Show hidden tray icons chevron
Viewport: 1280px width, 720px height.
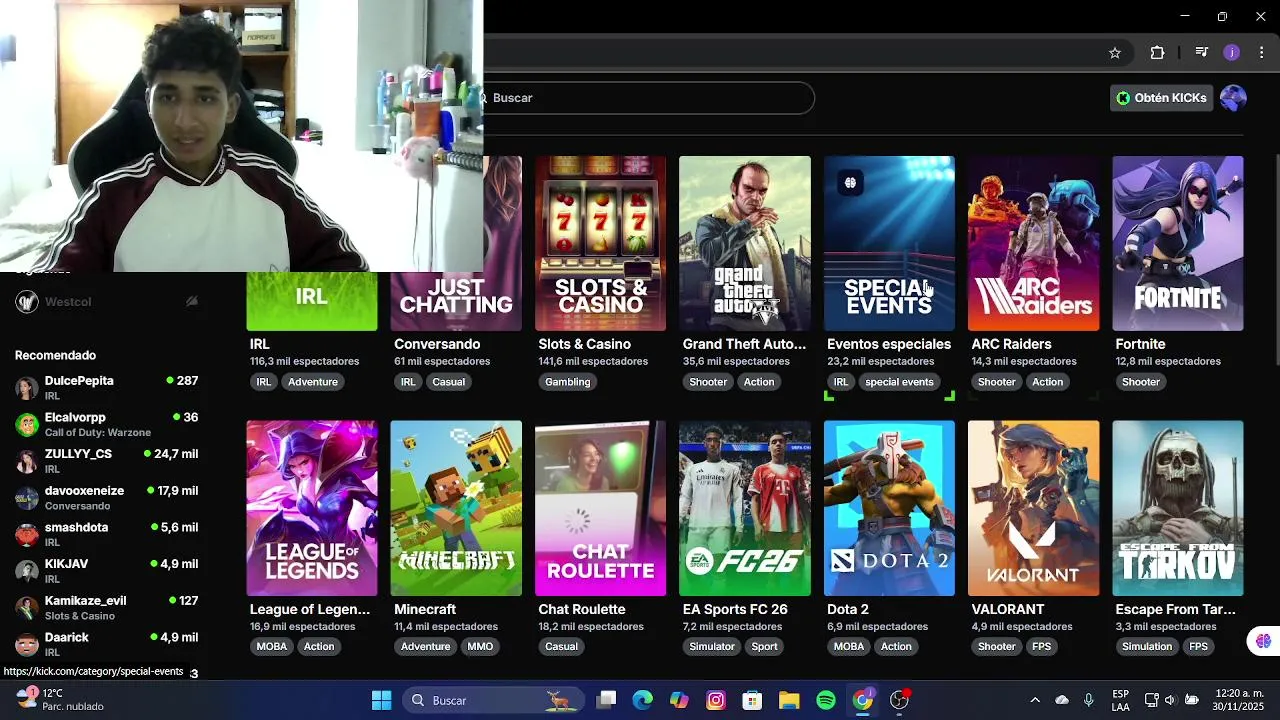click(x=1035, y=700)
